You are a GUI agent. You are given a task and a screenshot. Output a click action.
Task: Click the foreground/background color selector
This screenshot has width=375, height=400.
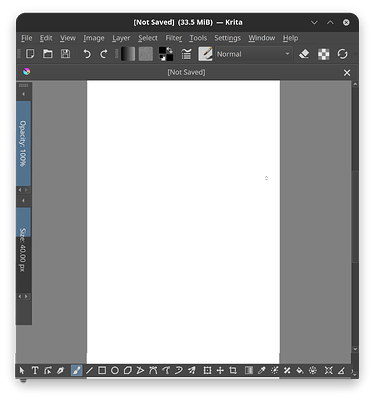point(166,54)
